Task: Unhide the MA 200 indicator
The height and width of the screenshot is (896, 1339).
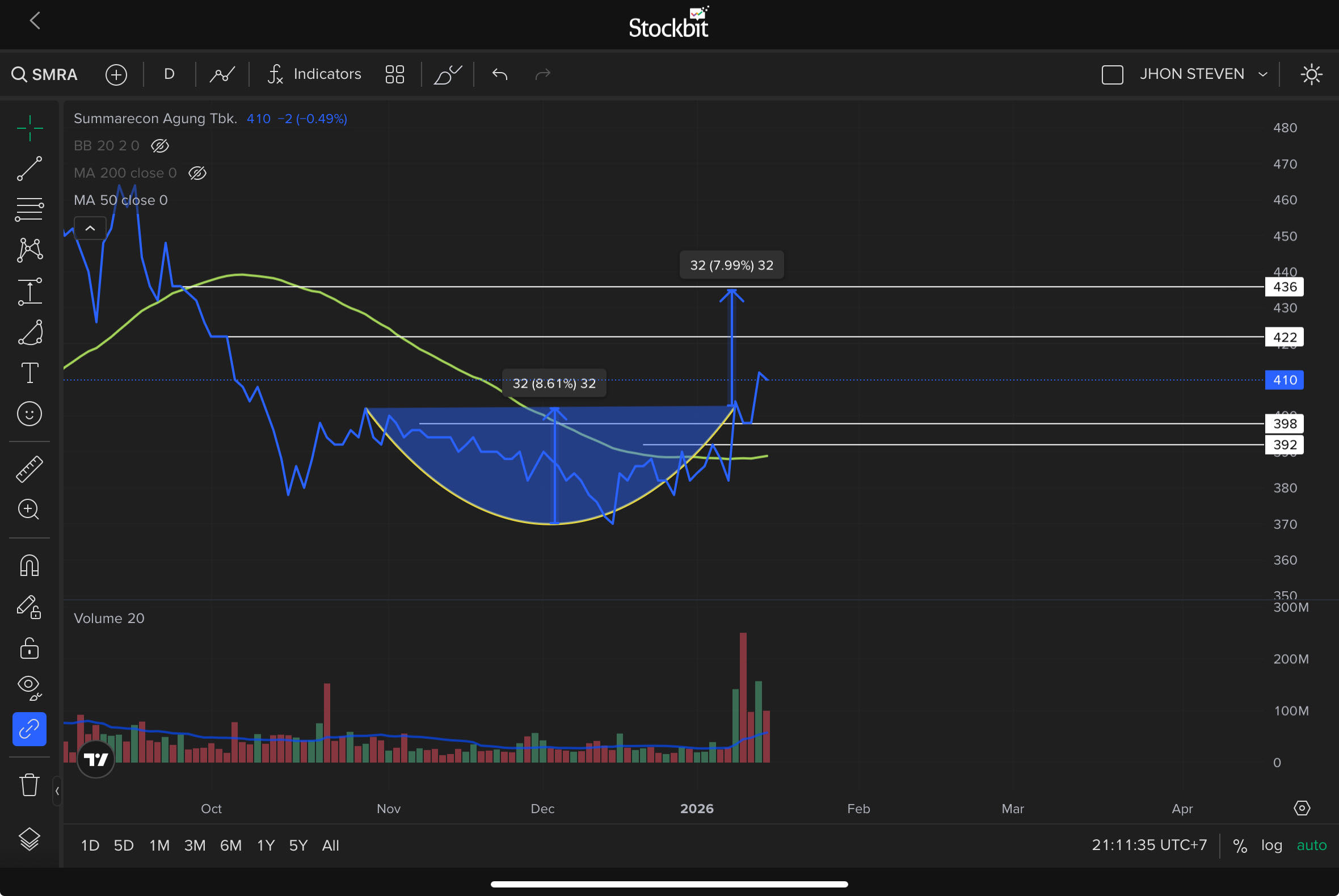Action: coord(197,173)
